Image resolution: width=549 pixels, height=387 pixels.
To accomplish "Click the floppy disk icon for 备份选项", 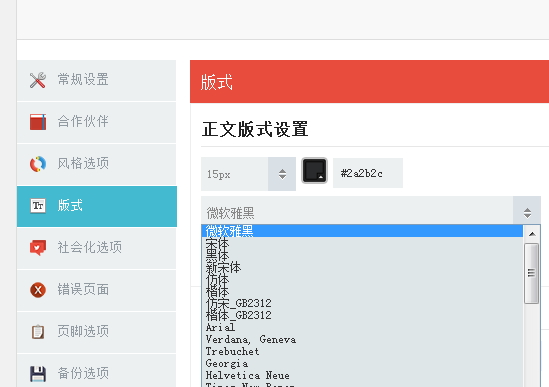I will pos(38,374).
